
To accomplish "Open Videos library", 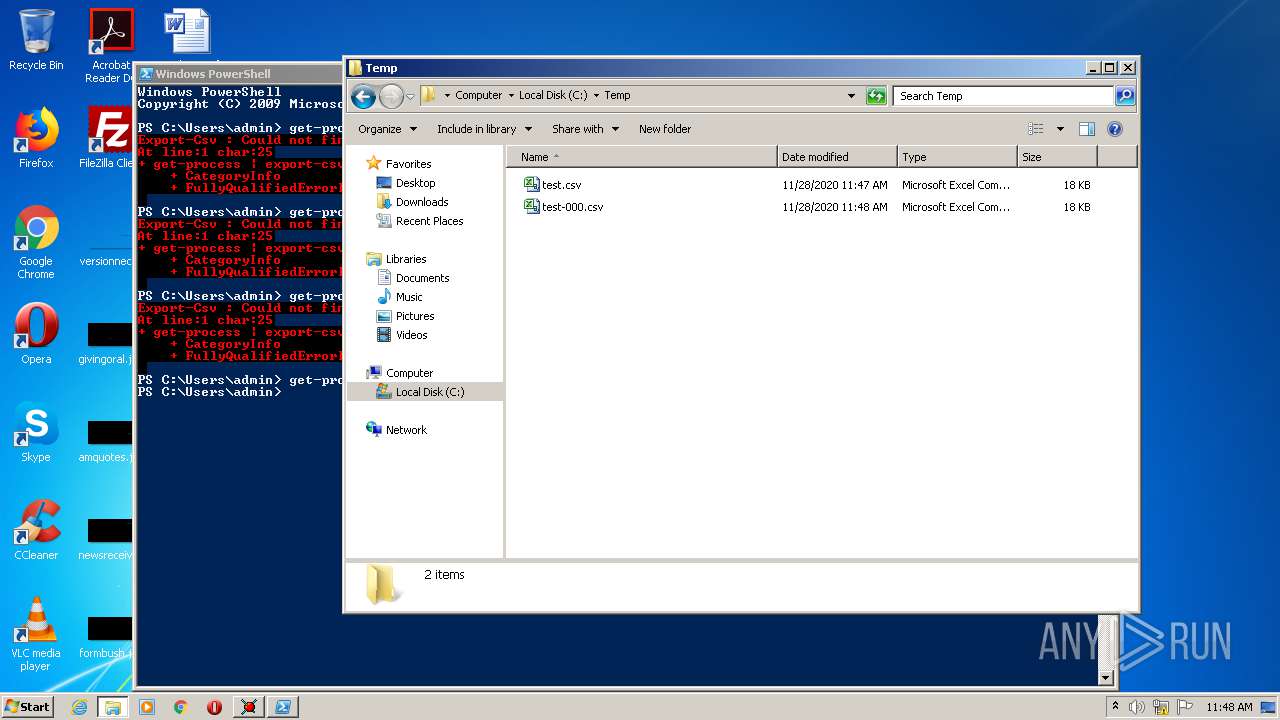I will tap(402, 335).
